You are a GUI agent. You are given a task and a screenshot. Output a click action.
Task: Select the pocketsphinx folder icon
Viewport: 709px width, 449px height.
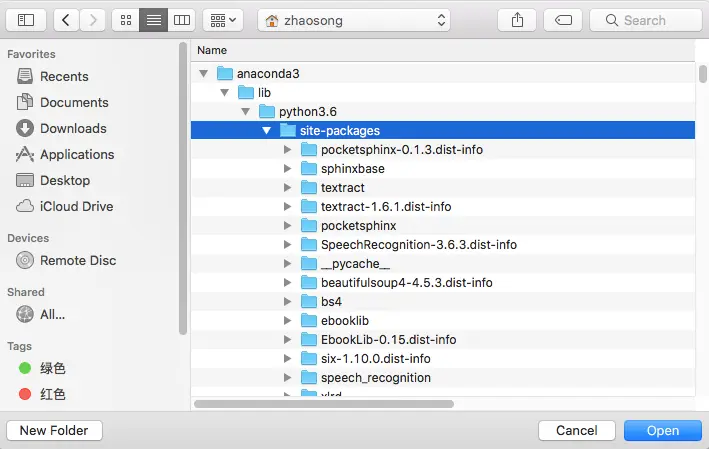[x=309, y=225]
